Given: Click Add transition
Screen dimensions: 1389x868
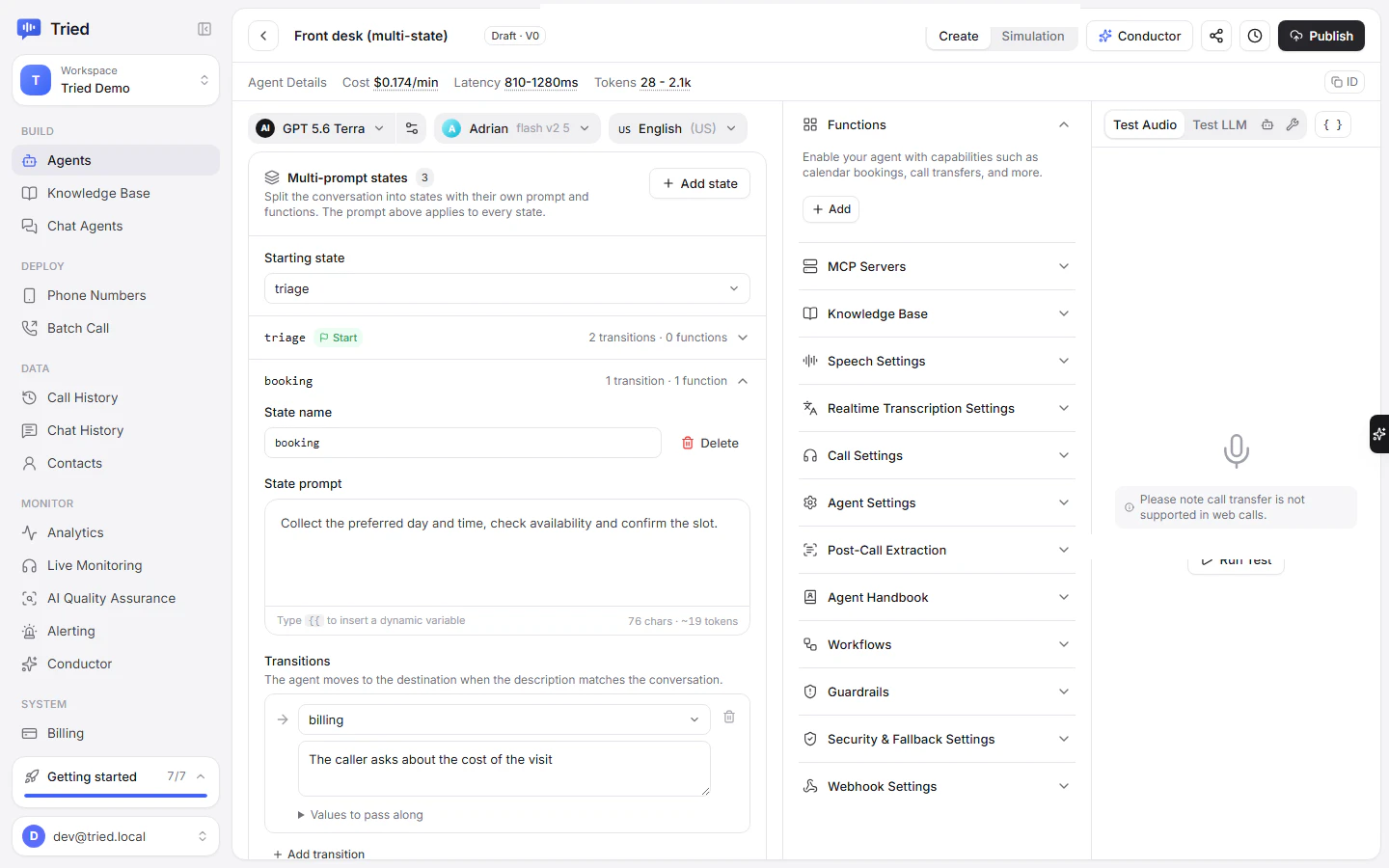Looking at the screenshot, I should coord(318,854).
